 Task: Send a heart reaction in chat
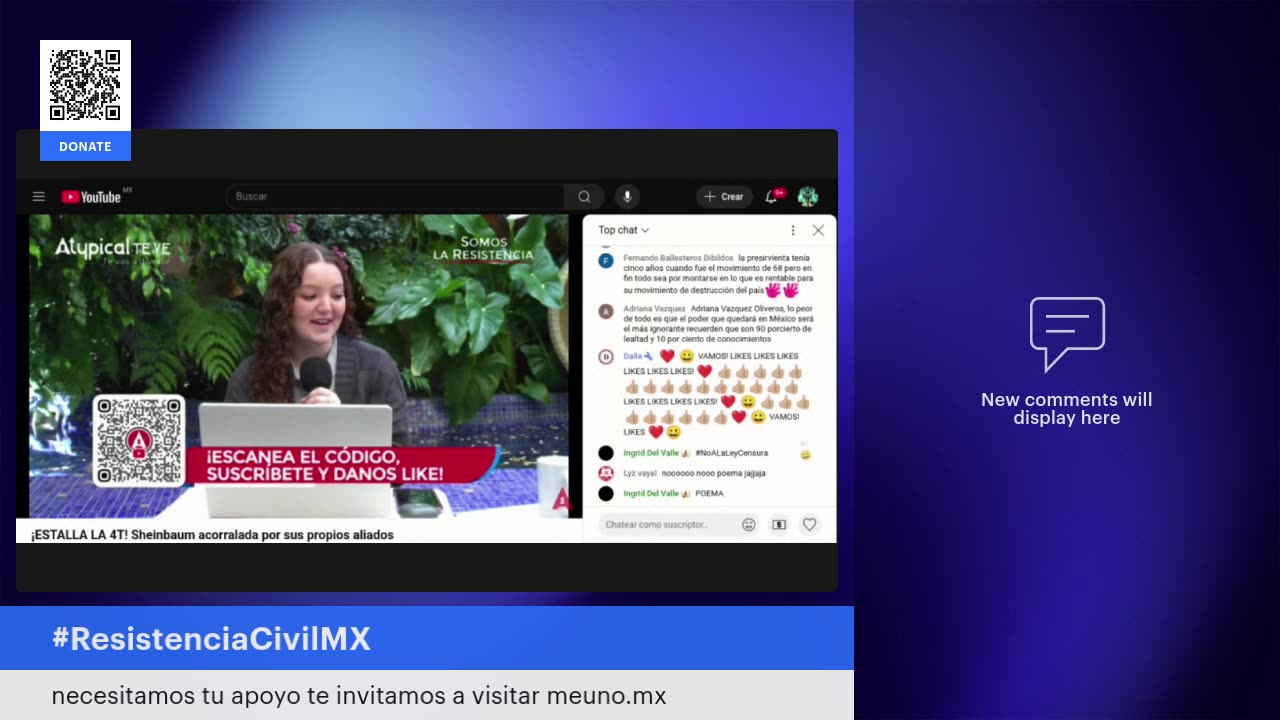809,524
